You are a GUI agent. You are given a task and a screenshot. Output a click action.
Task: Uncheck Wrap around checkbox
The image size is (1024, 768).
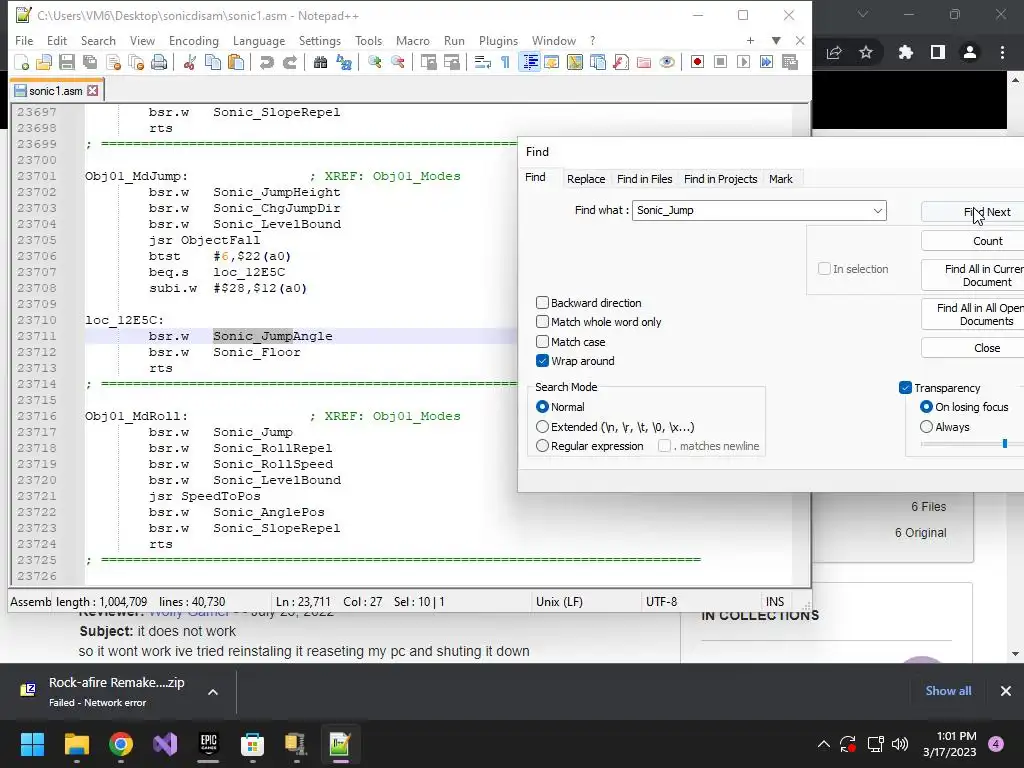pyautogui.click(x=542, y=361)
